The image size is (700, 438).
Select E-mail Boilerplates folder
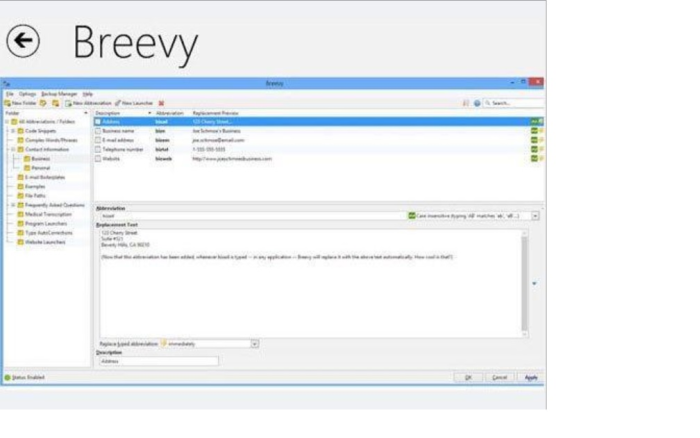point(45,177)
